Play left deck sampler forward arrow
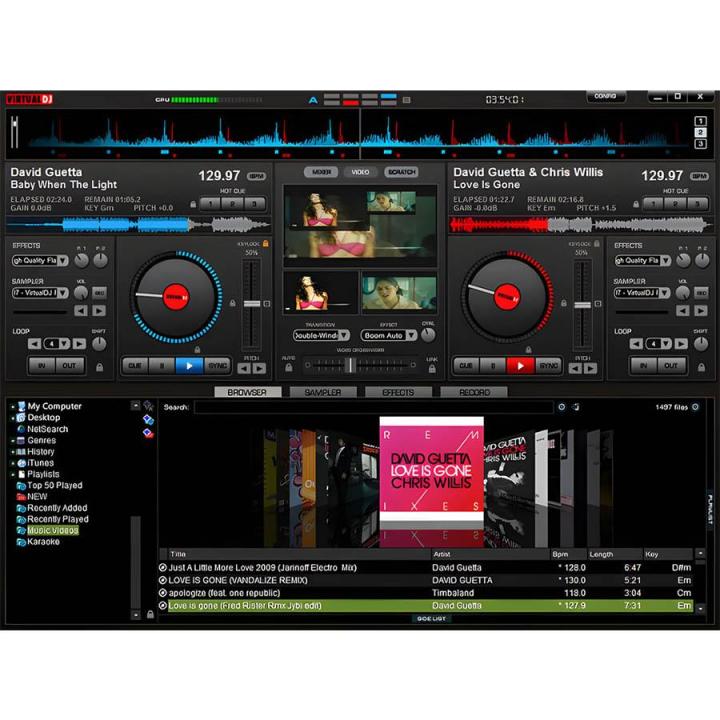This screenshot has height=720, width=720. point(99,311)
